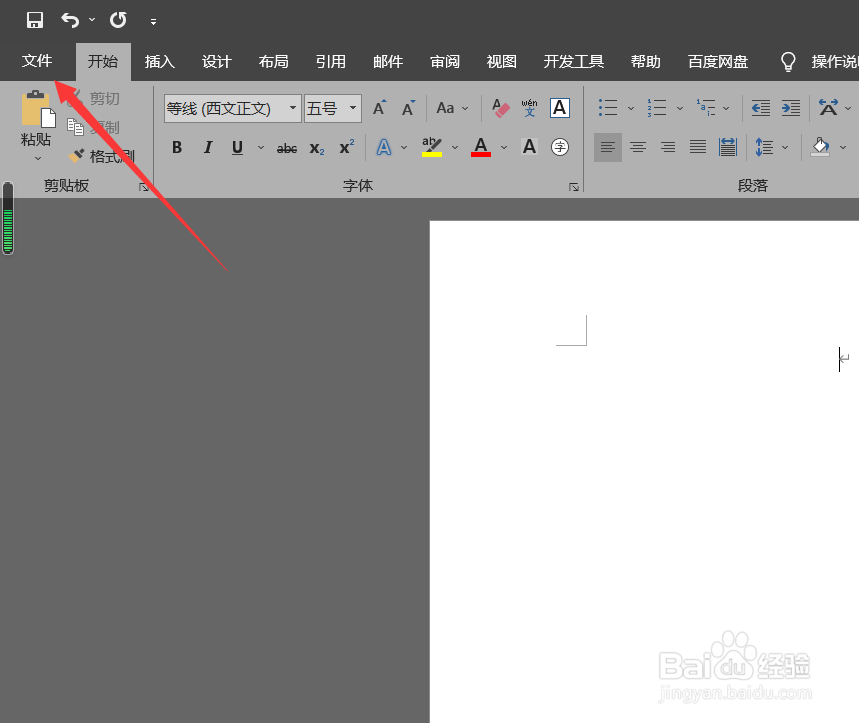Screen dimensions: 859x723
Task: Open the 字体 dialog launcher
Action: click(x=574, y=187)
